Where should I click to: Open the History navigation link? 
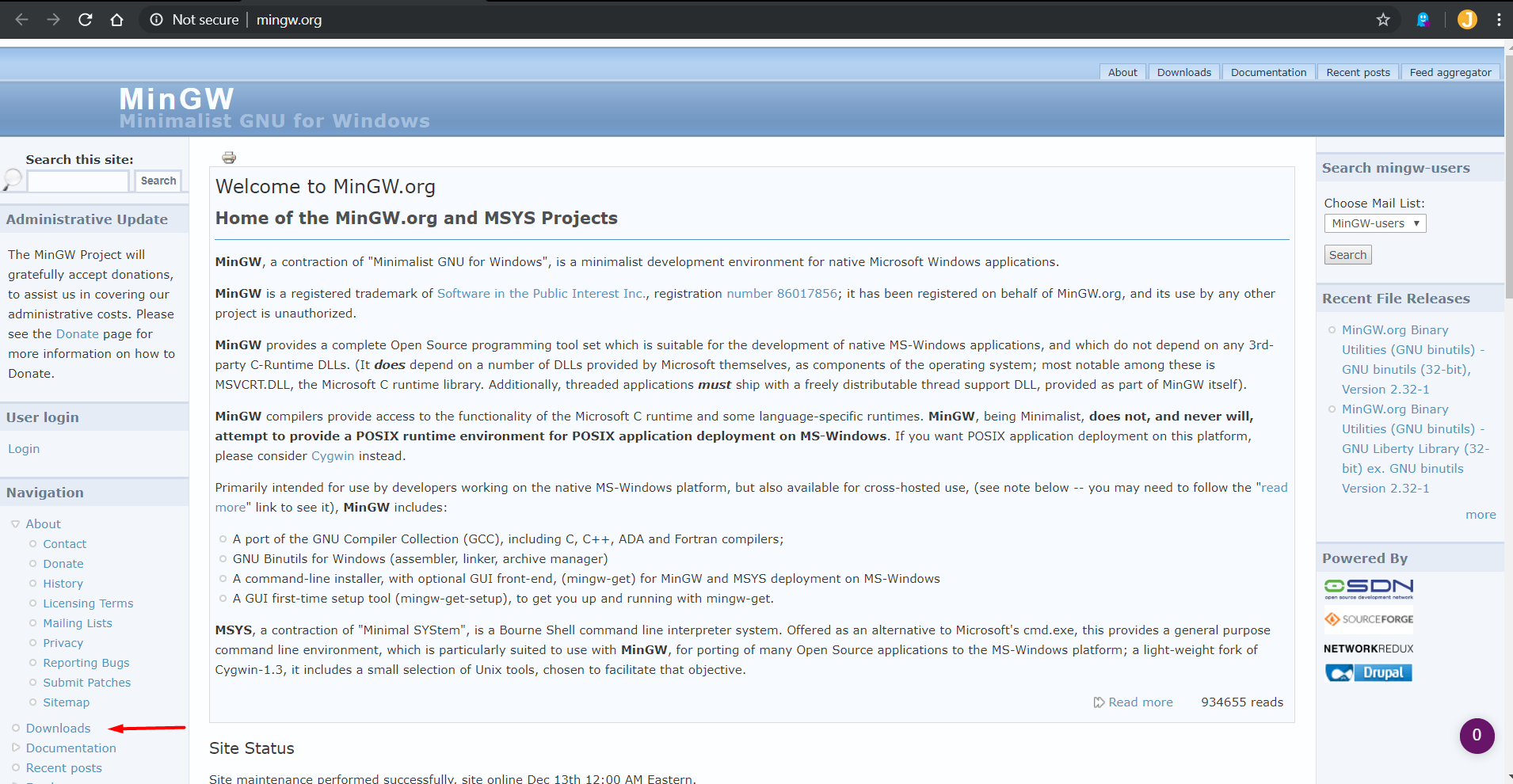[x=63, y=584]
